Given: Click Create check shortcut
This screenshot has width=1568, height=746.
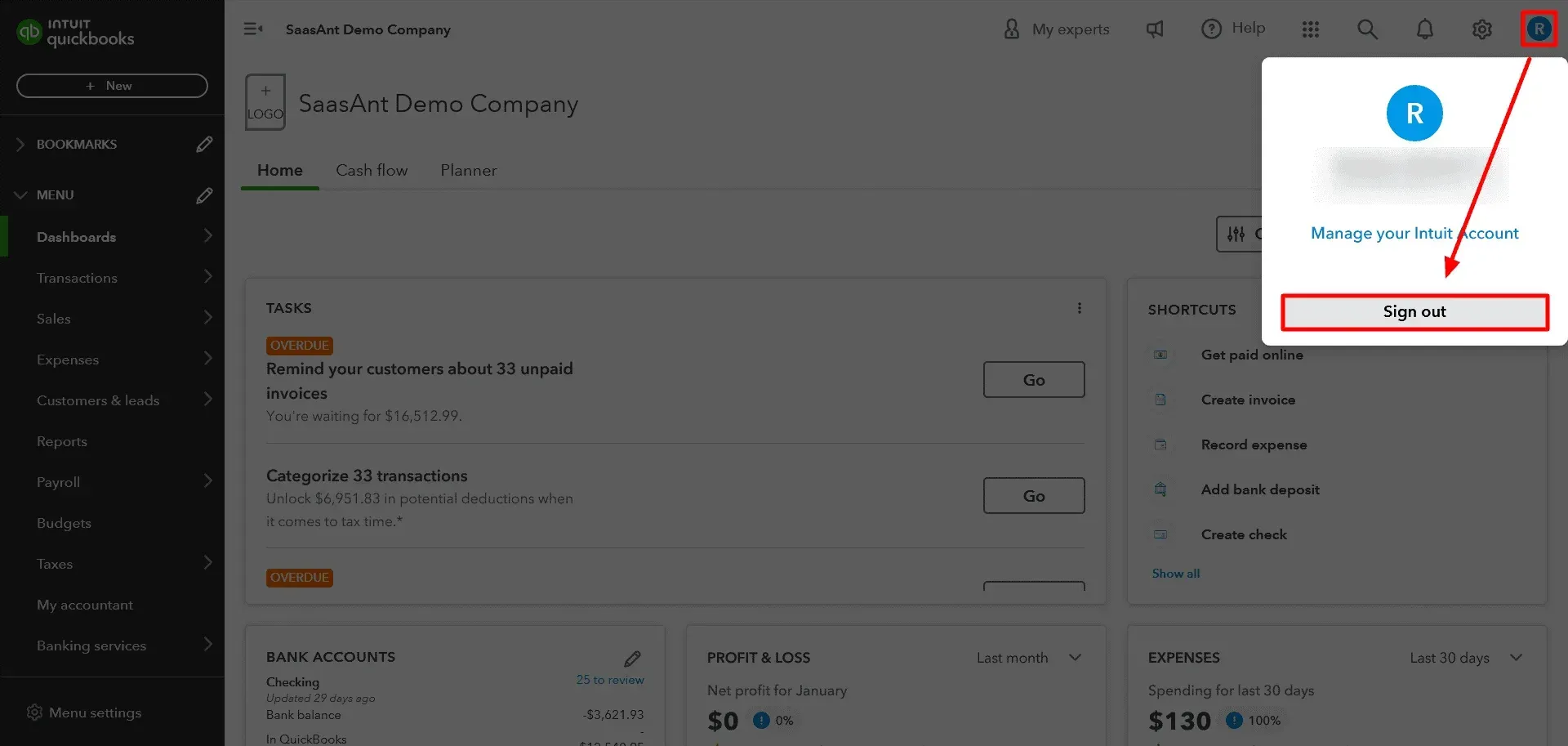Looking at the screenshot, I should (1244, 534).
